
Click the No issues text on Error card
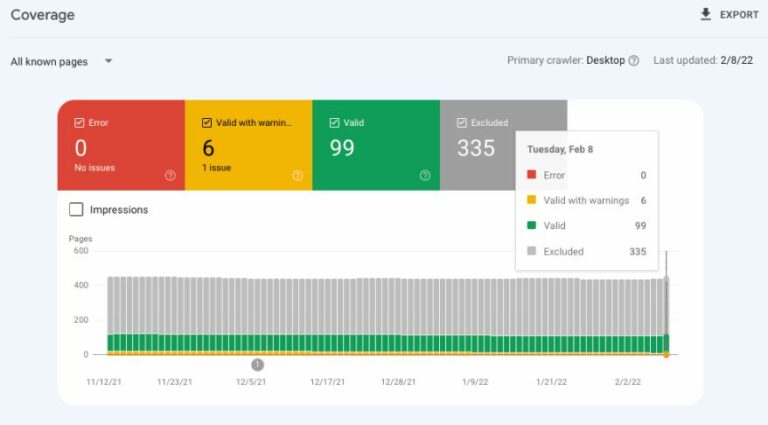pyautogui.click(x=95, y=168)
